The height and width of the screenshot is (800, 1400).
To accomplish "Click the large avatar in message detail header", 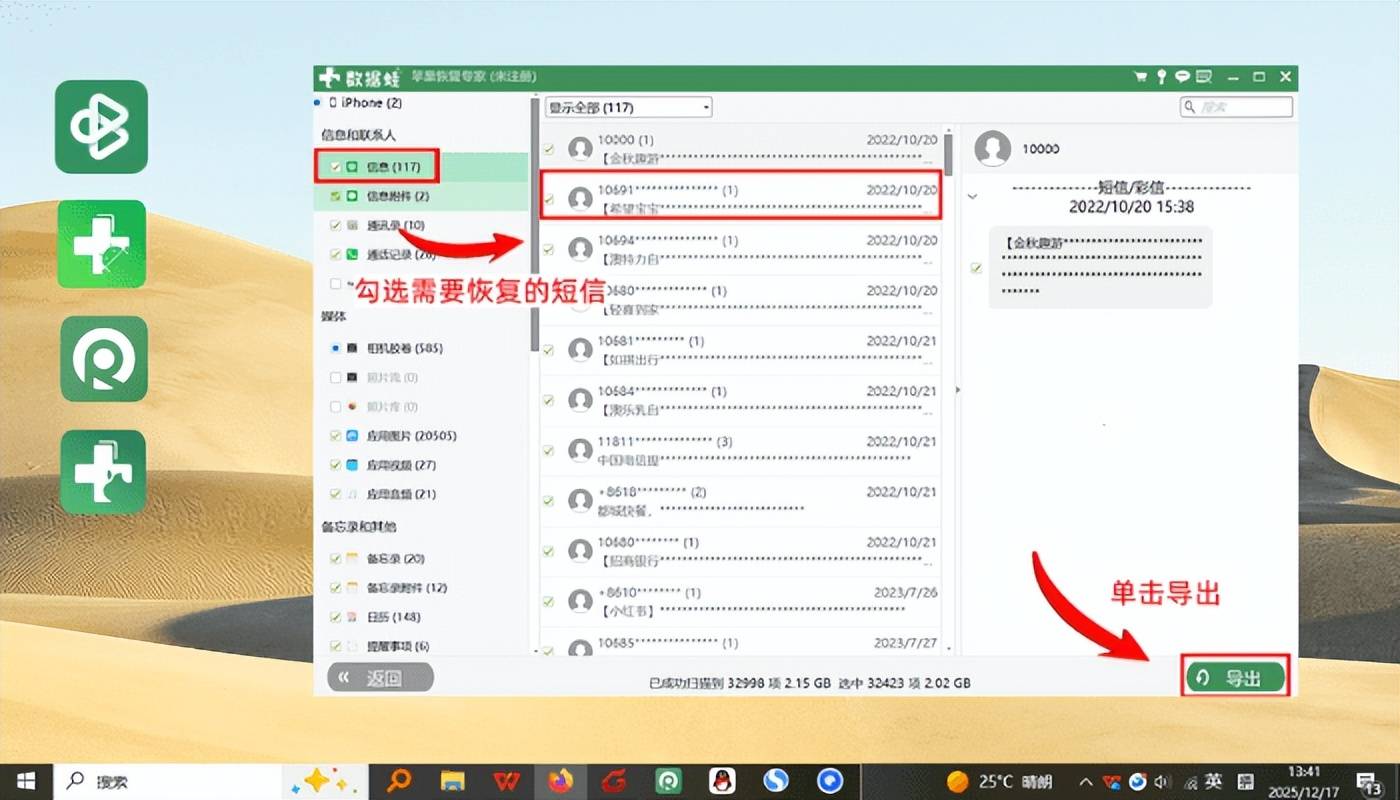I will (993, 148).
